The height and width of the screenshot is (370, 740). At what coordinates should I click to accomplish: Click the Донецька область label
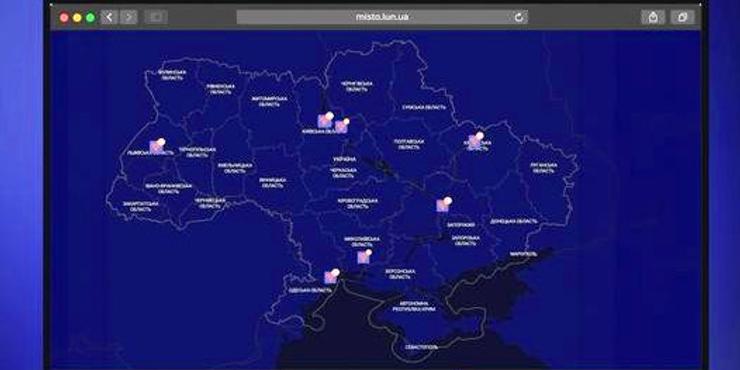(x=513, y=221)
